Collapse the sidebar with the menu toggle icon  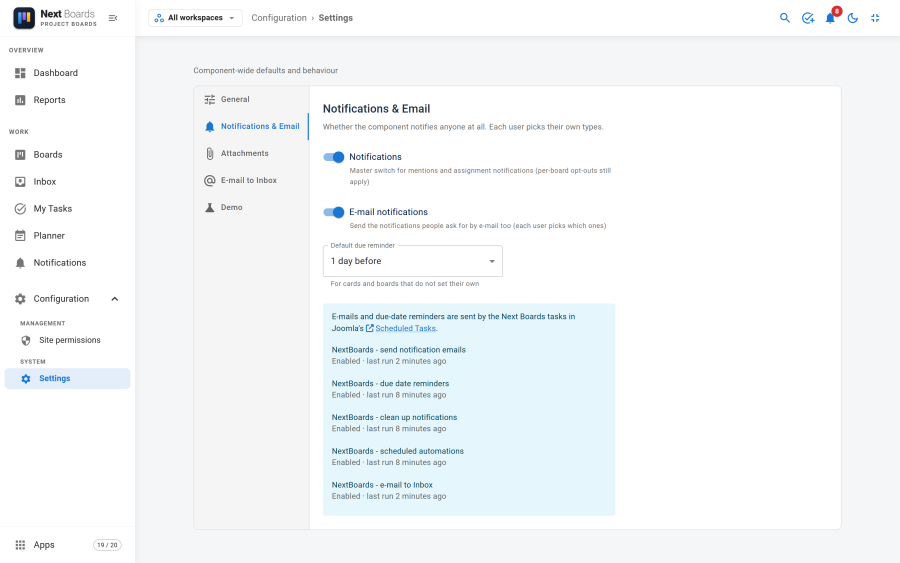113,18
